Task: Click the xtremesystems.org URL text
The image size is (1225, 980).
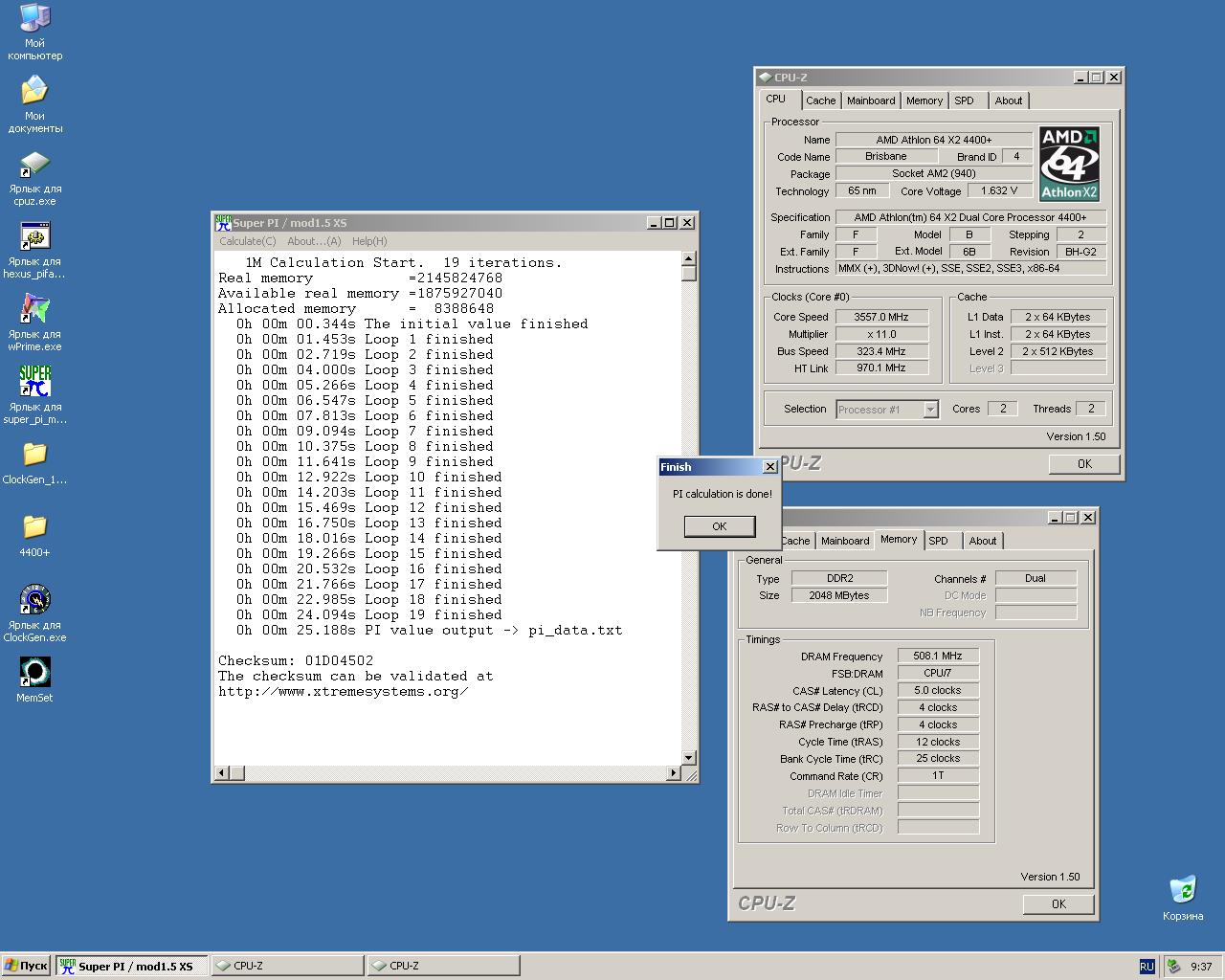Action: (x=344, y=691)
